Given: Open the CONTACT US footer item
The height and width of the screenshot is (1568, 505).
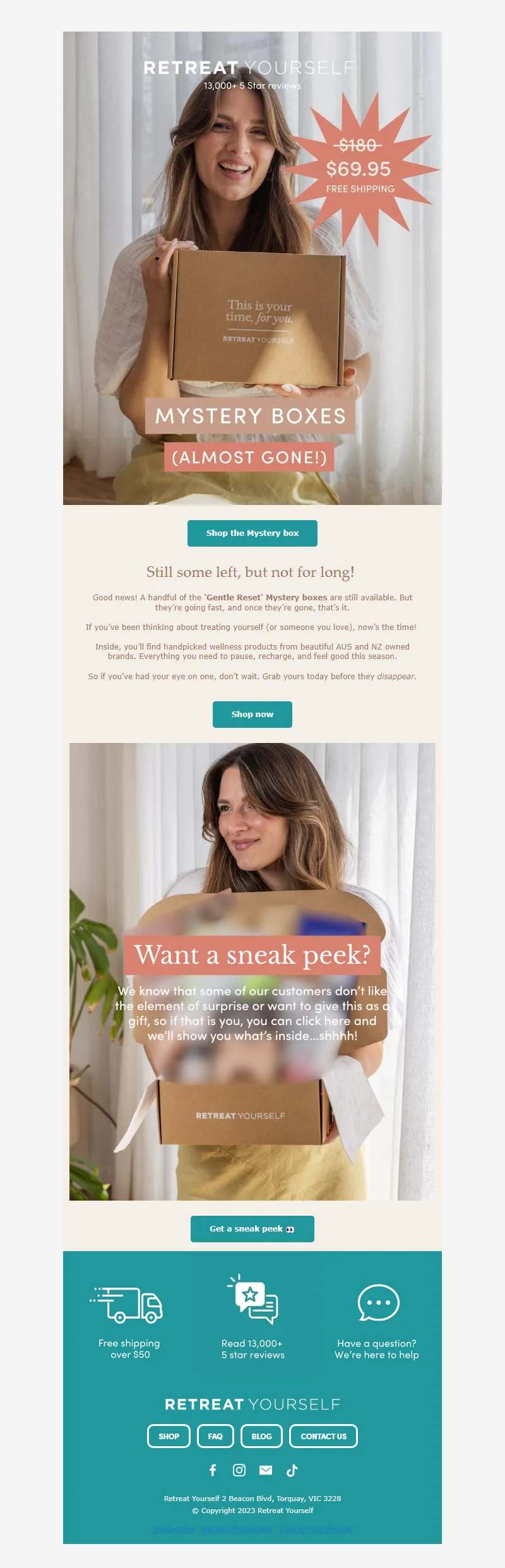Looking at the screenshot, I should 323,1436.
